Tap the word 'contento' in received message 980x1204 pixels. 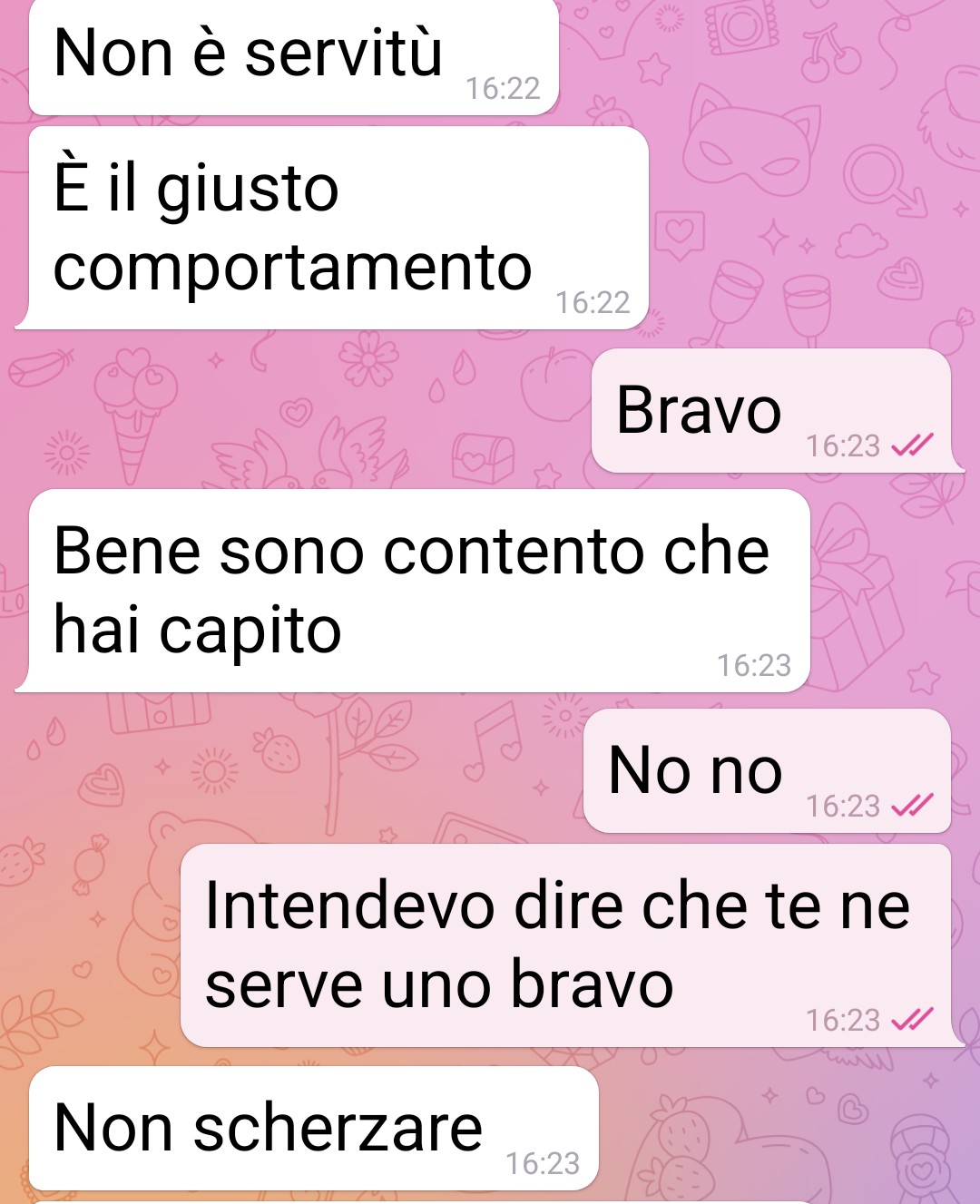click(x=514, y=551)
